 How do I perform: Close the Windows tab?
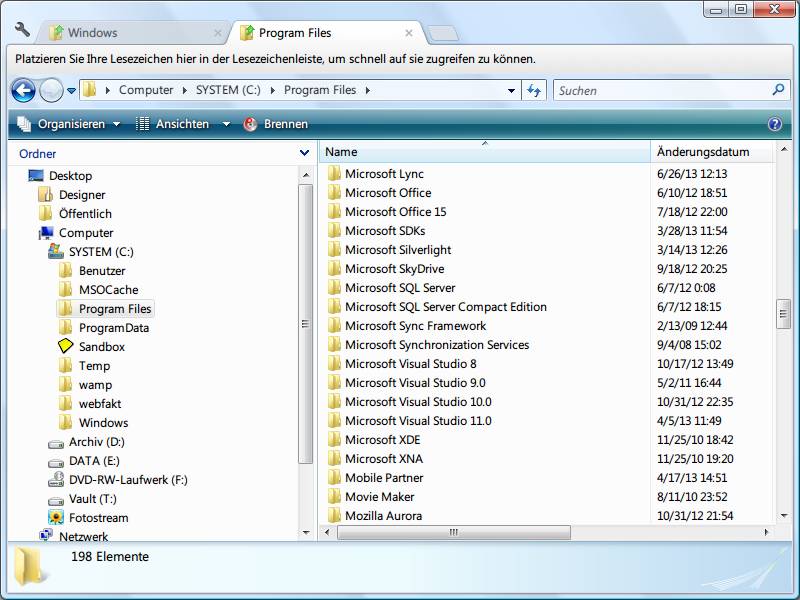coord(218,33)
